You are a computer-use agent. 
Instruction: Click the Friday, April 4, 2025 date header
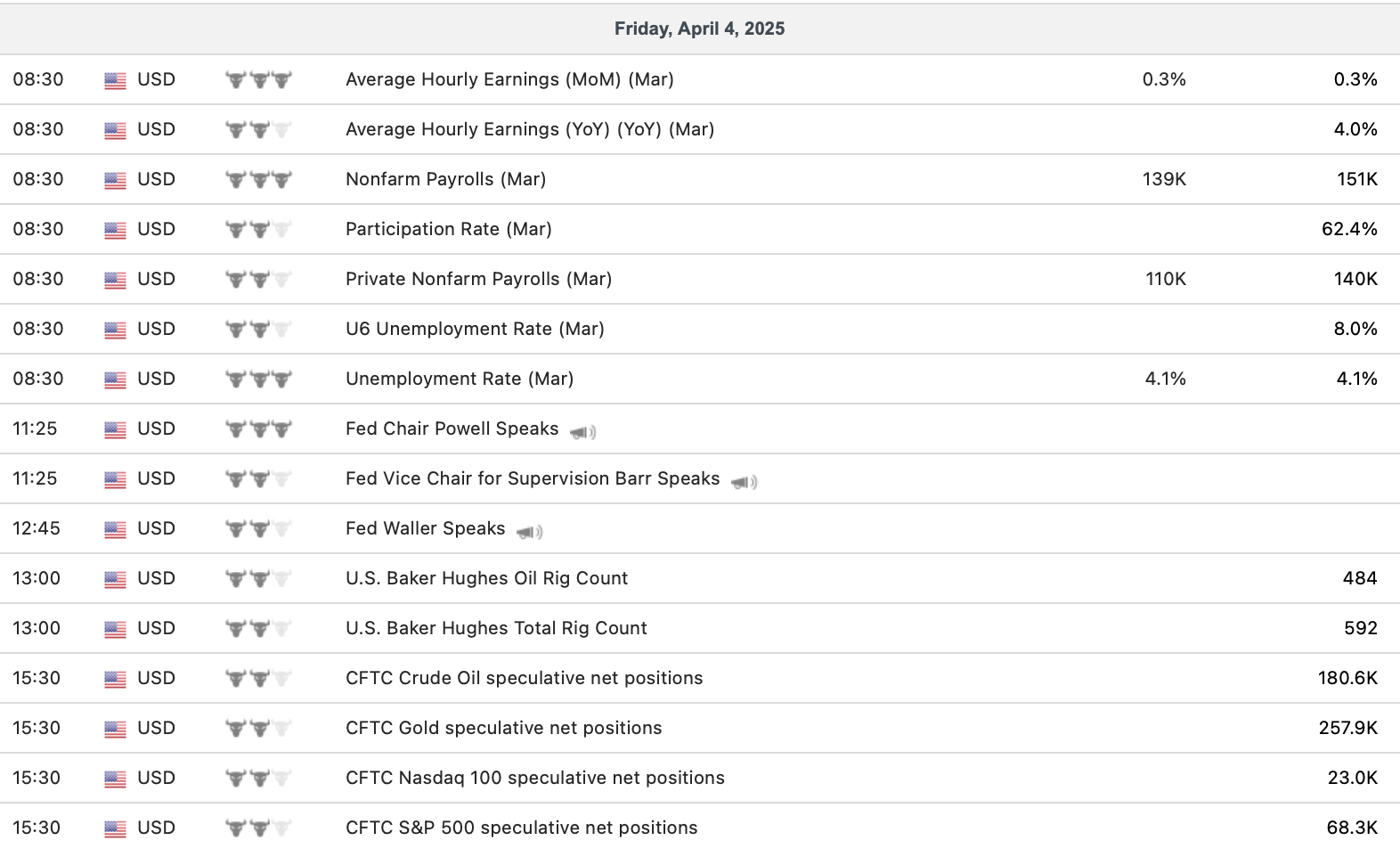pyautogui.click(x=699, y=29)
